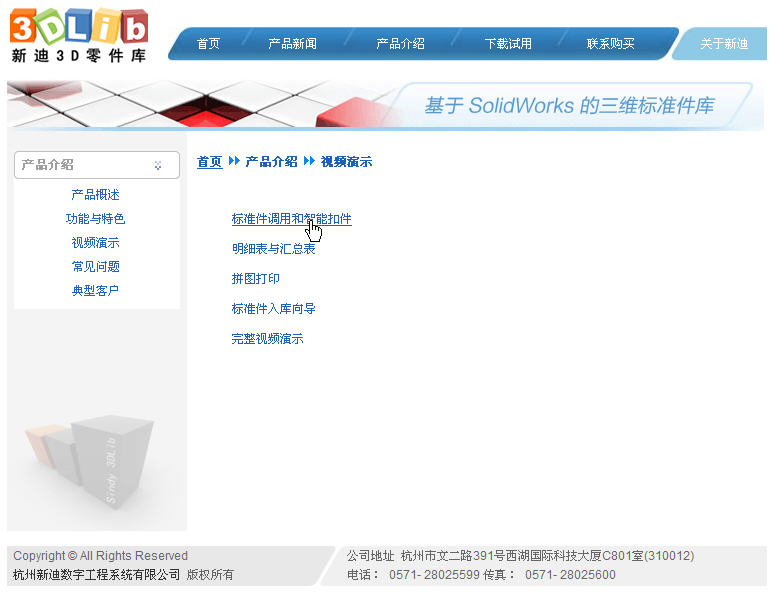Open the 首页 navigation tab
The image size is (775, 598).
208,43
